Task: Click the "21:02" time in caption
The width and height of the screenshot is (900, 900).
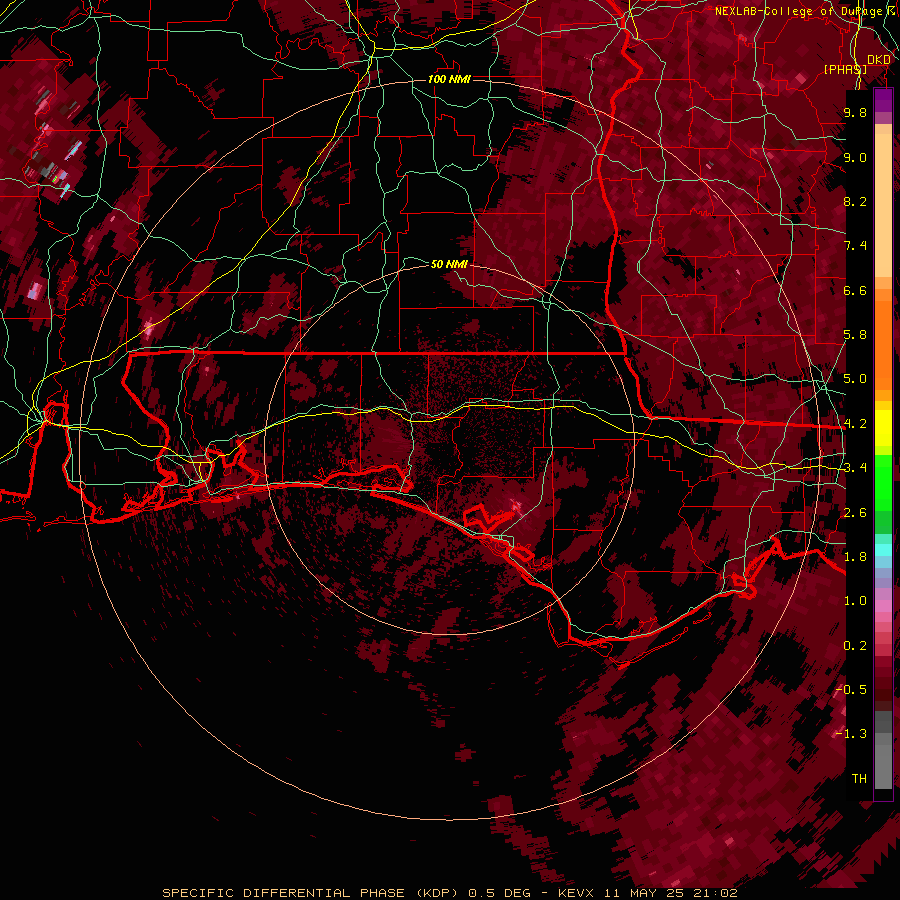Action: 714,893
